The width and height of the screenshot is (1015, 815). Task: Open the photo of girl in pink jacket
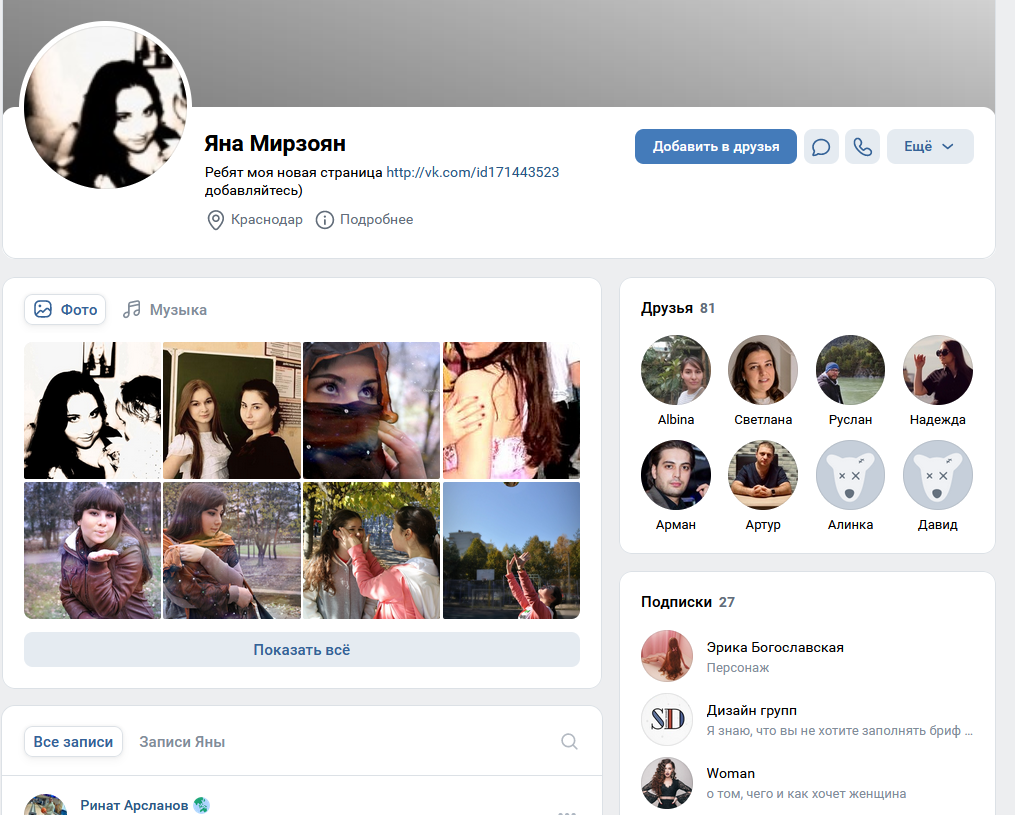point(372,550)
